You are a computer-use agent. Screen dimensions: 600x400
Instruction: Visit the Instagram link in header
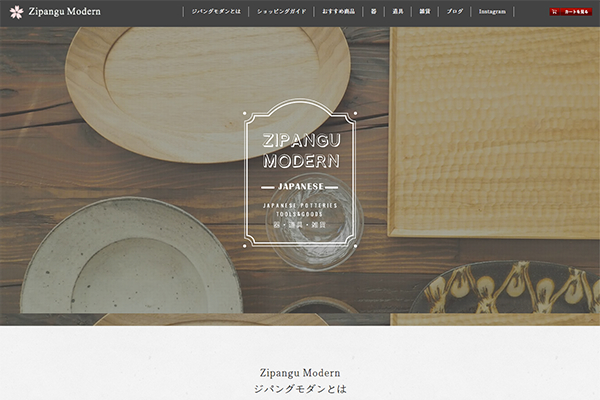pos(492,11)
